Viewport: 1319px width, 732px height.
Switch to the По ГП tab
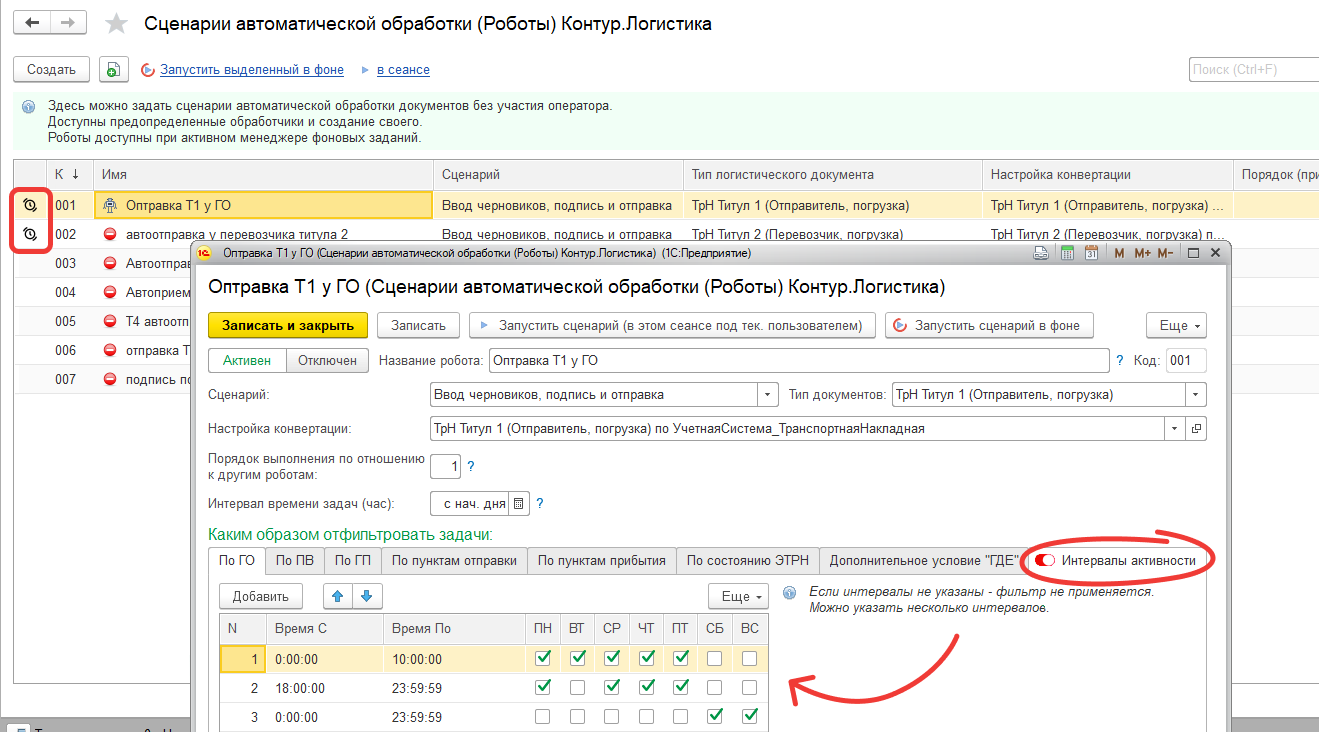(352, 560)
